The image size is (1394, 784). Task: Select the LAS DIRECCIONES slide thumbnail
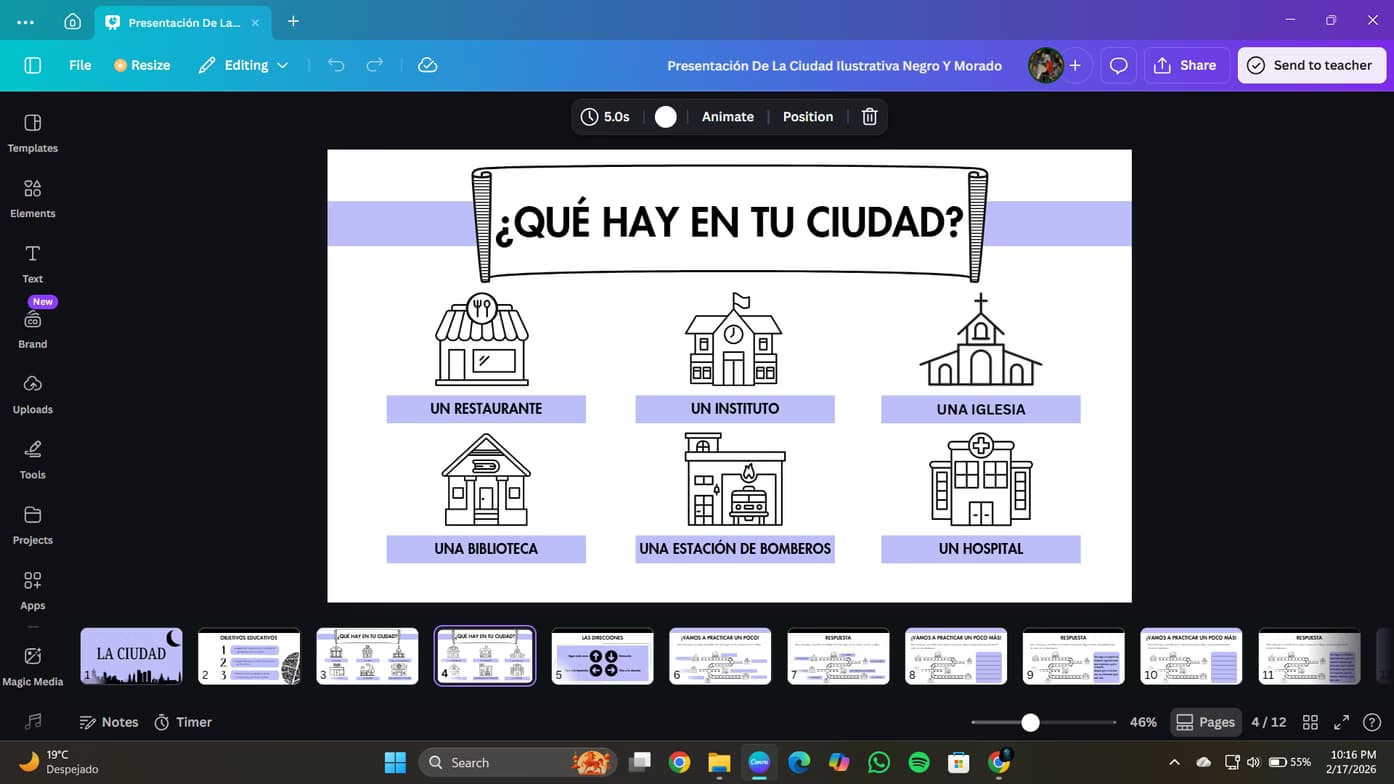coord(602,655)
